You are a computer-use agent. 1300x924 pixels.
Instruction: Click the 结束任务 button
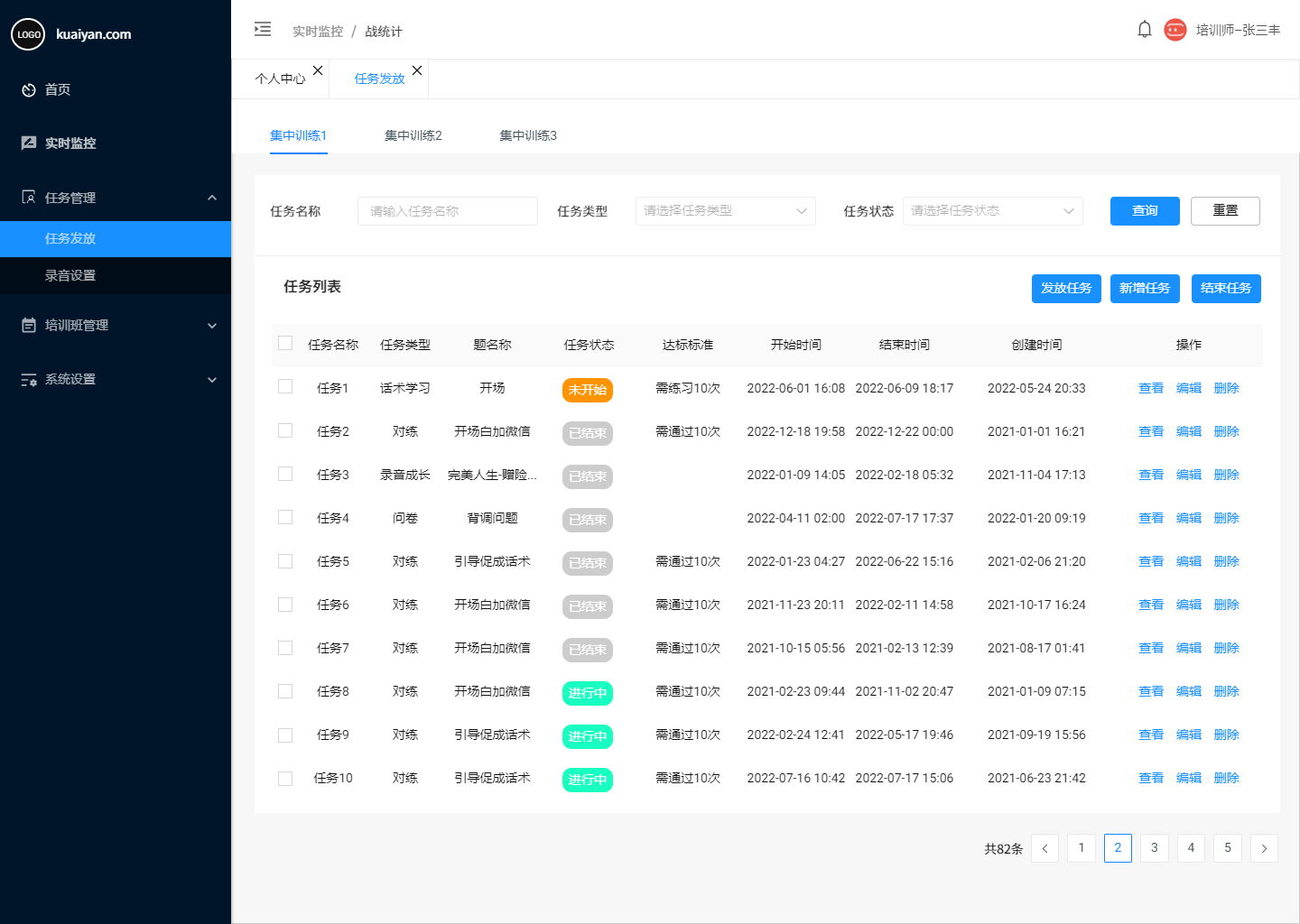[x=1226, y=289]
